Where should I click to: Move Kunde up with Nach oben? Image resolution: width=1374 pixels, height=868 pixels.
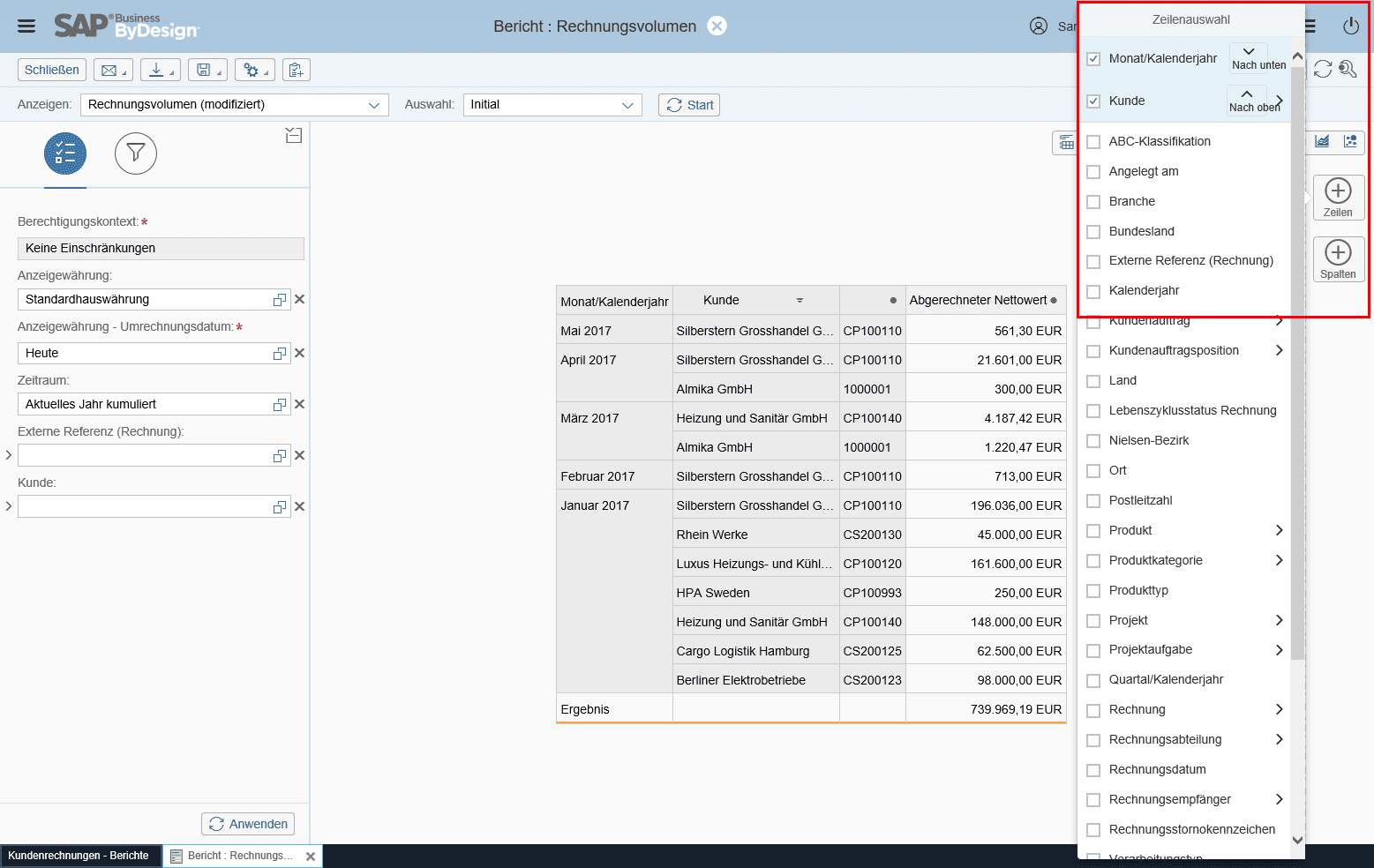coord(1247,100)
